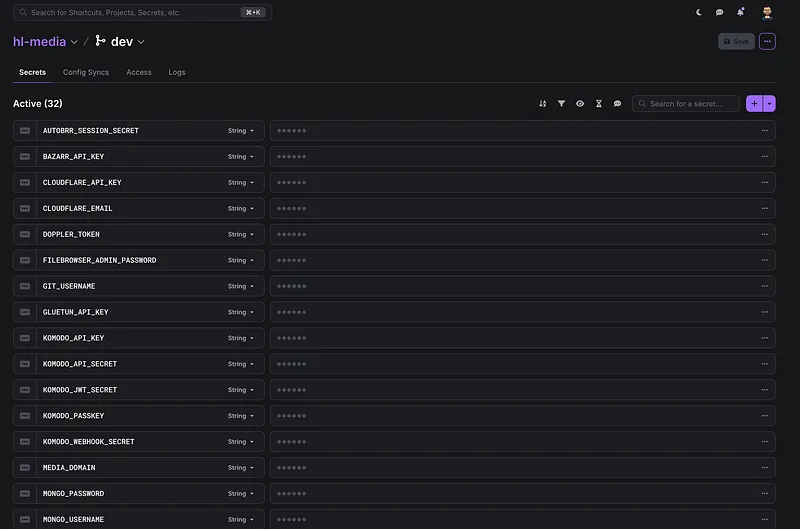Switch to the Logs tab

177,73
